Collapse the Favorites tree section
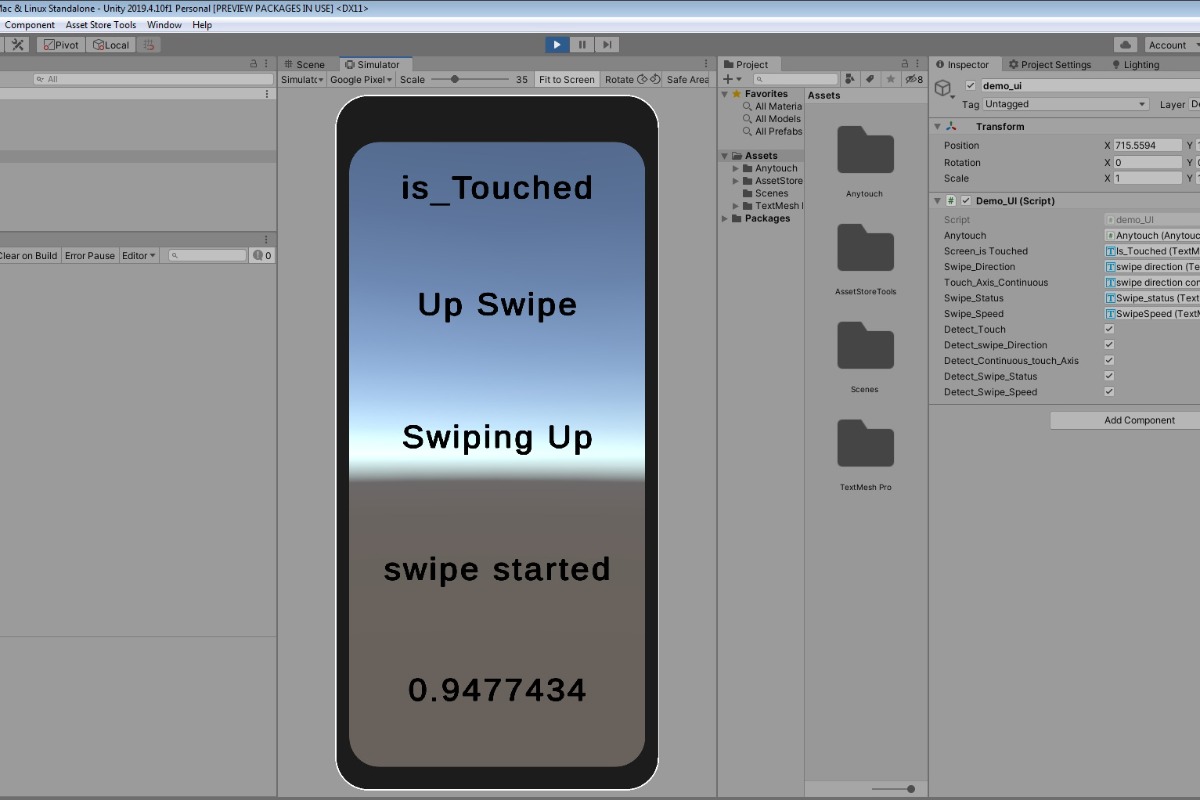 pyautogui.click(x=725, y=94)
